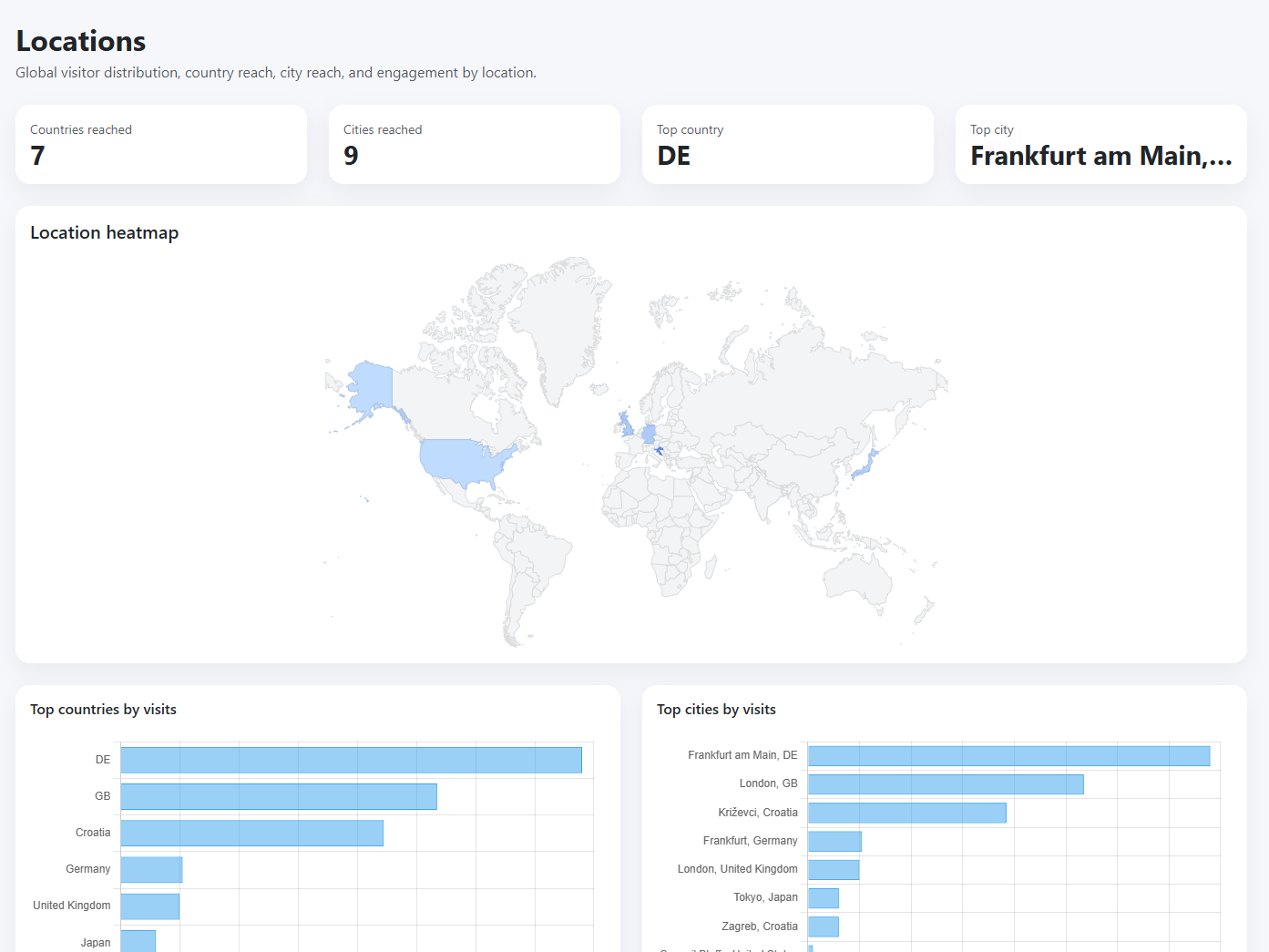
Task: Select the Tokyo, Japan bar
Action: [824, 898]
